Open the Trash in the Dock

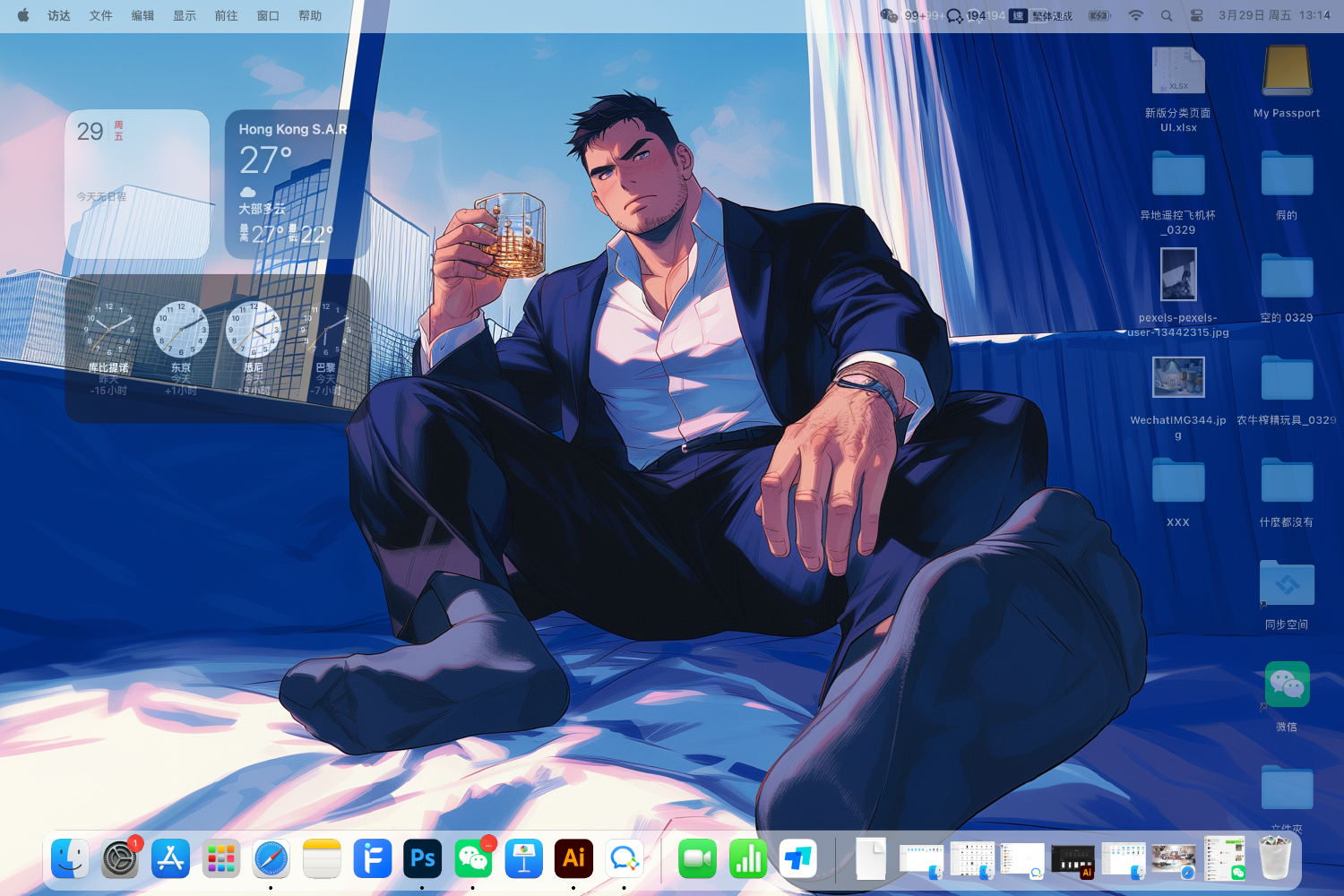click(x=1275, y=858)
